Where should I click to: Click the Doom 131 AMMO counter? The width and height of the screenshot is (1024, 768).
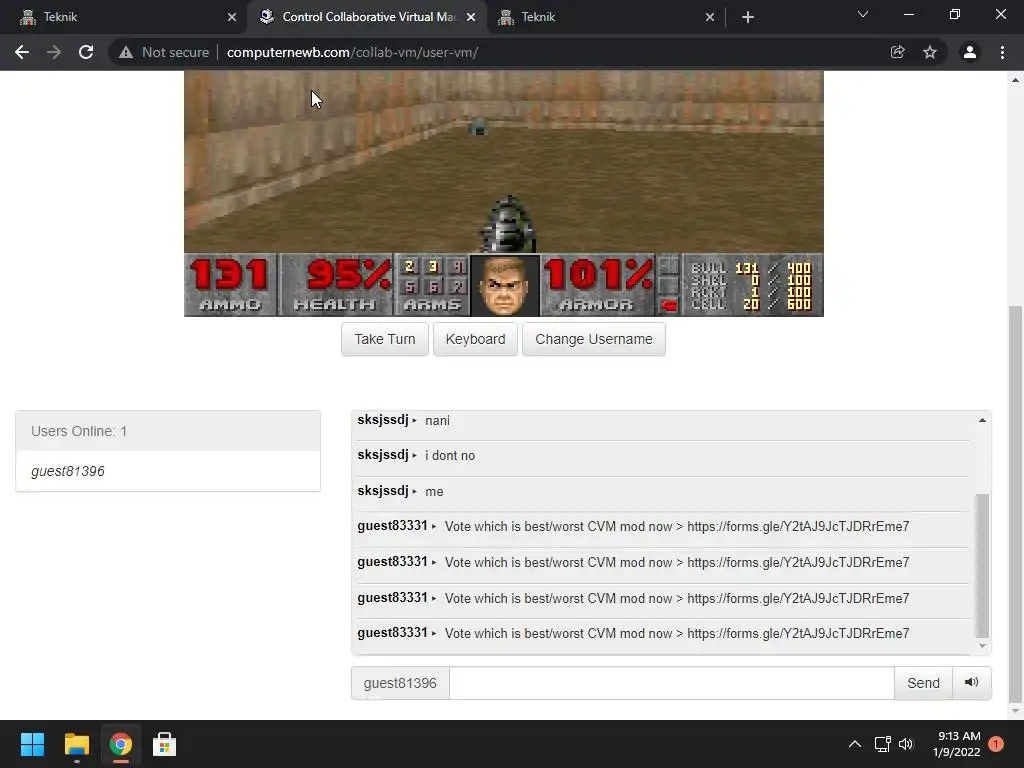coord(230,285)
